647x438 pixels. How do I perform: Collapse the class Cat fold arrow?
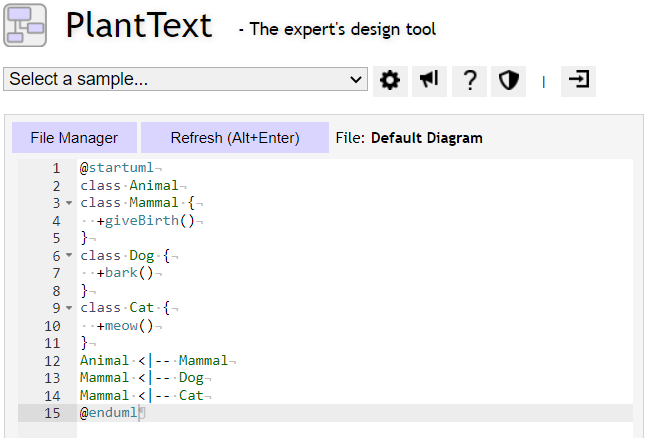[x=69, y=308]
